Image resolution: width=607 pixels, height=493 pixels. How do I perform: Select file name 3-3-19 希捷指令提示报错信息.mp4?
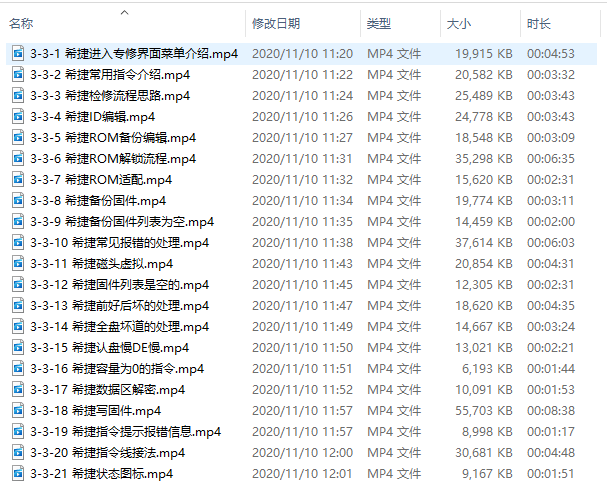[125, 431]
